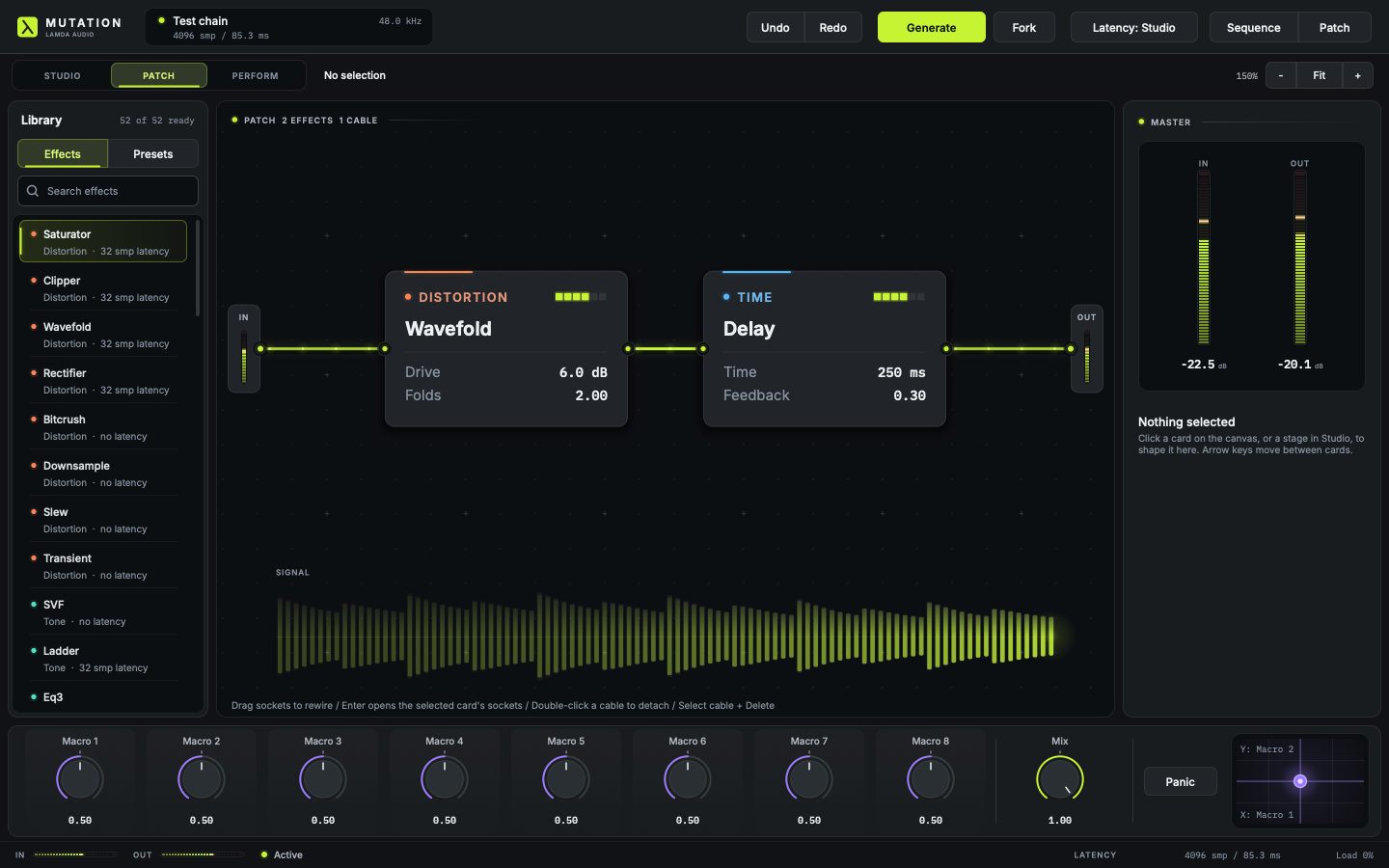Click the Redo button
This screenshot has height=868, width=1389.
(833, 27)
